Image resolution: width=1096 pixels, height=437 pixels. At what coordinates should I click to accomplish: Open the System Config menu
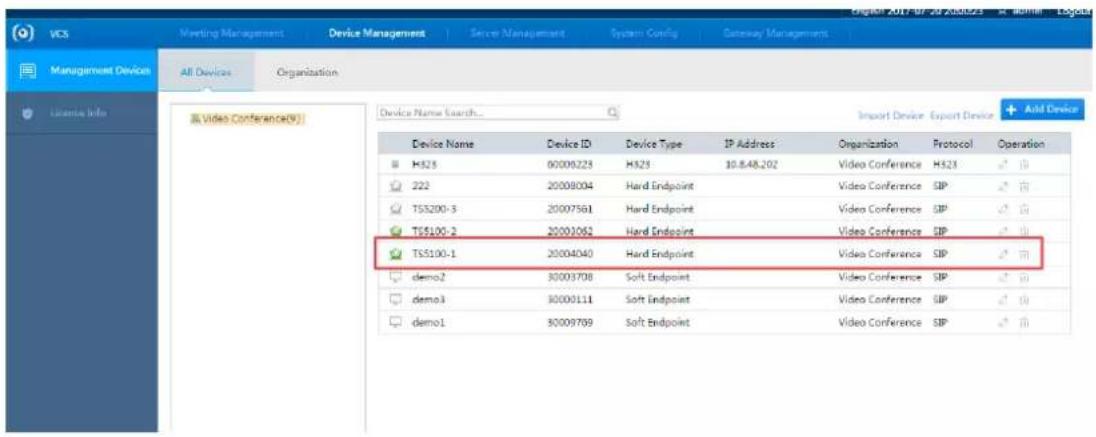644,33
